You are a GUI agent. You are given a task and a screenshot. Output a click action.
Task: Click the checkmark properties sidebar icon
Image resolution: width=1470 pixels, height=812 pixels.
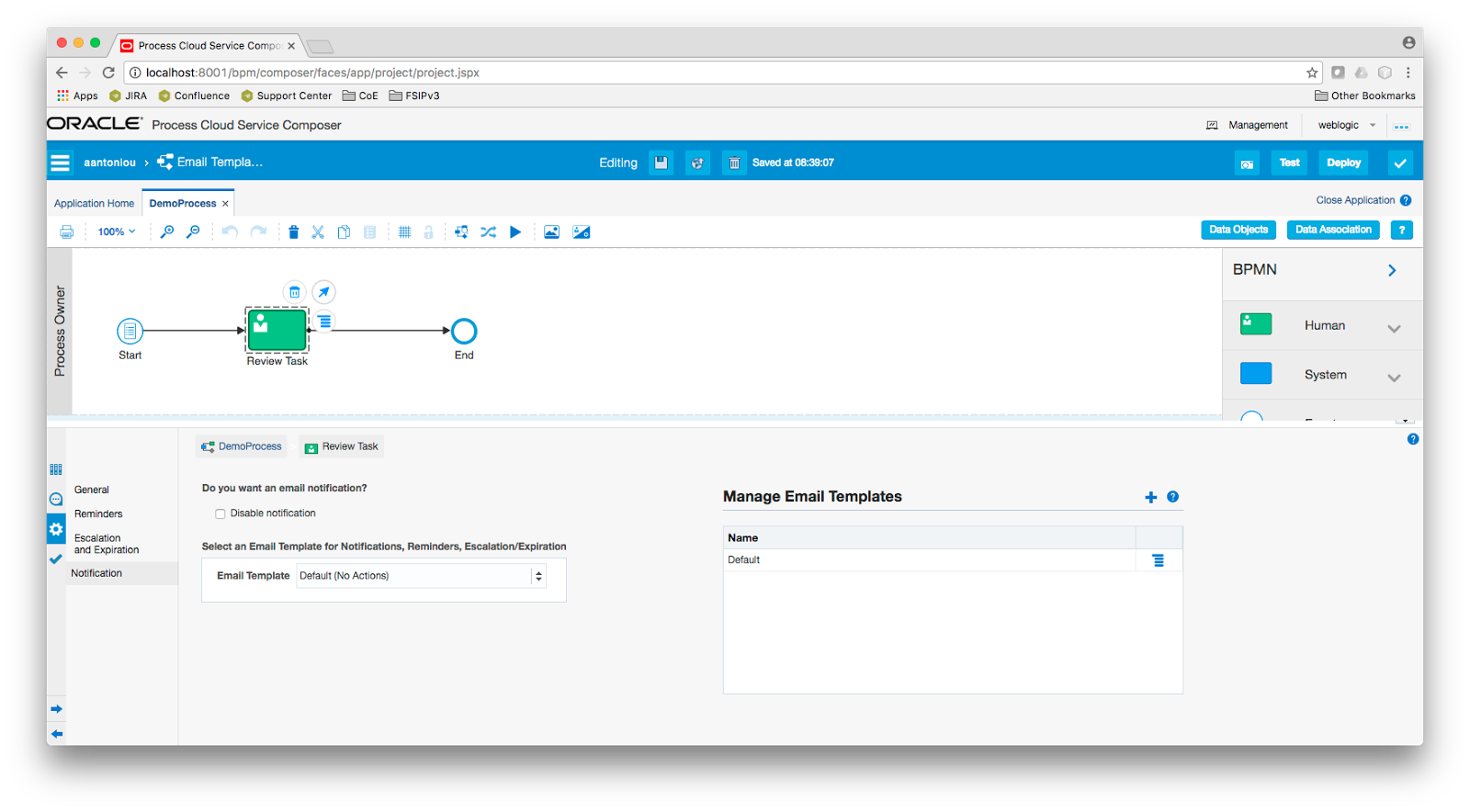(56, 558)
